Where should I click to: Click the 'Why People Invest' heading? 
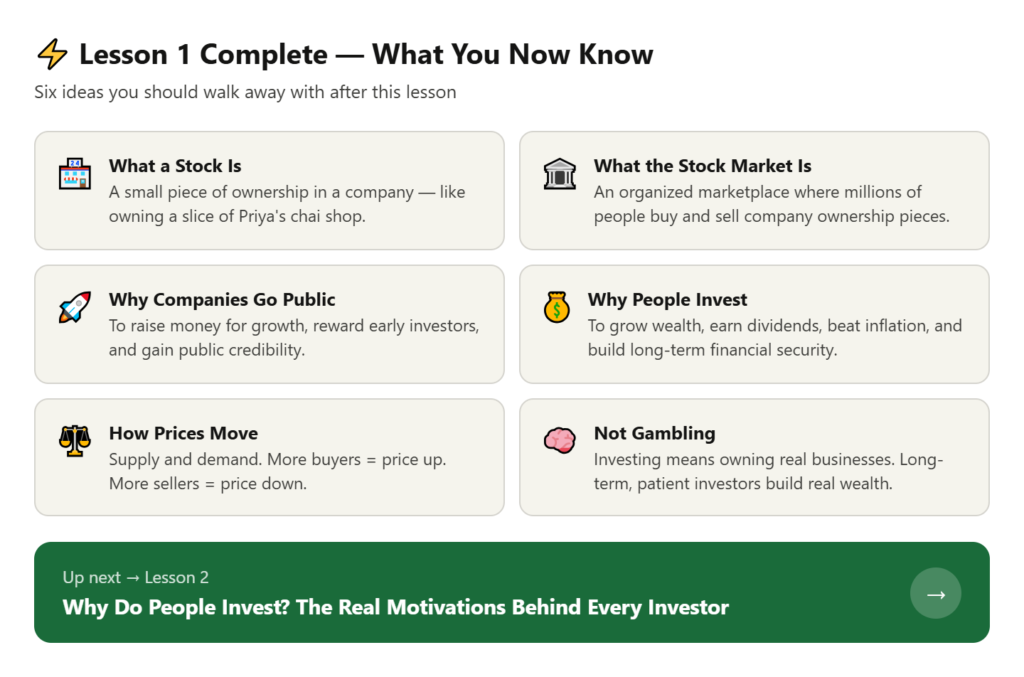point(667,299)
